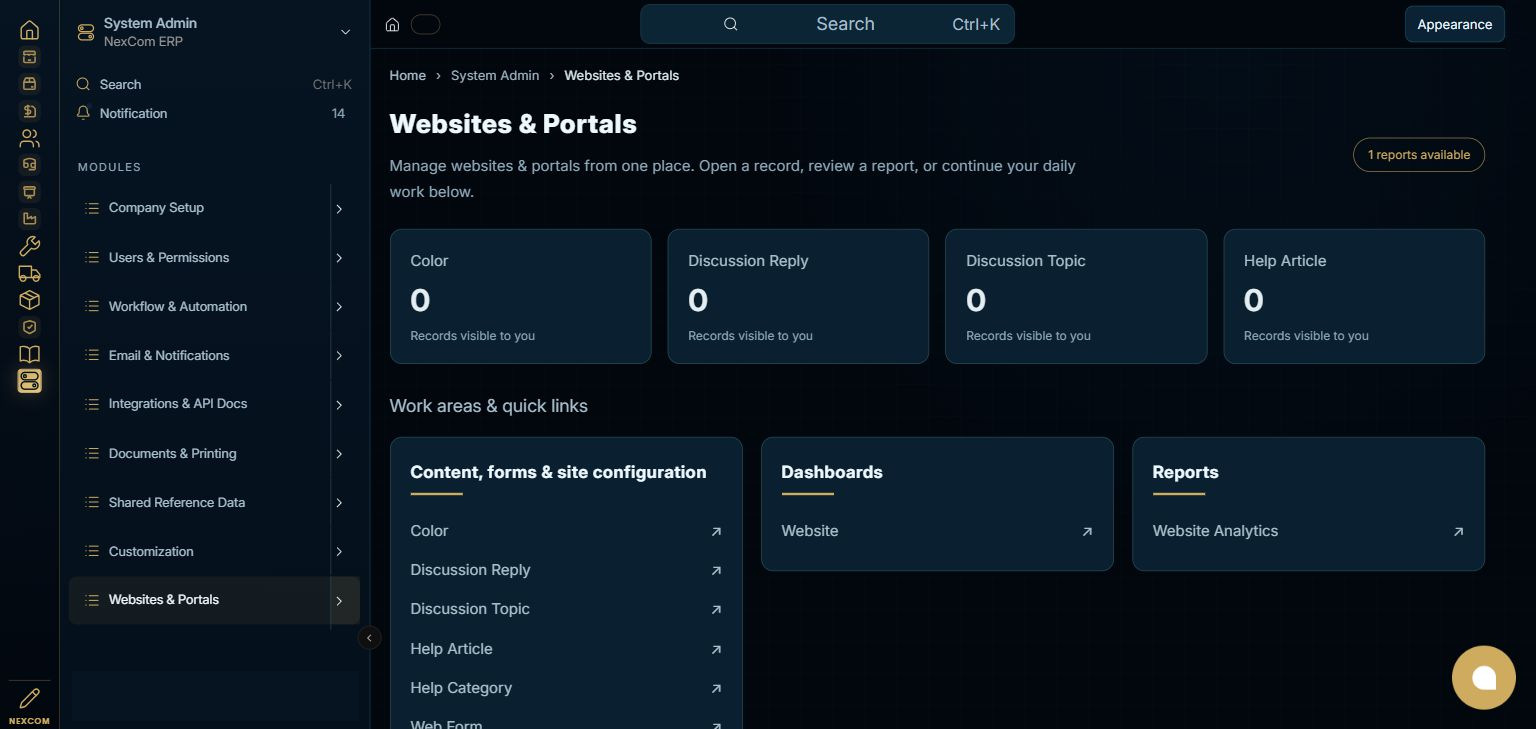Open the delivery truck icon in the rail
The height and width of the screenshot is (729, 1536).
(x=29, y=273)
